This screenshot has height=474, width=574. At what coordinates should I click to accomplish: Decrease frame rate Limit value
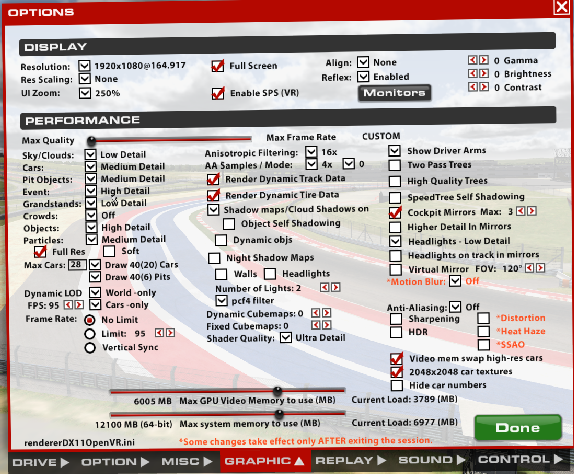[159, 333]
